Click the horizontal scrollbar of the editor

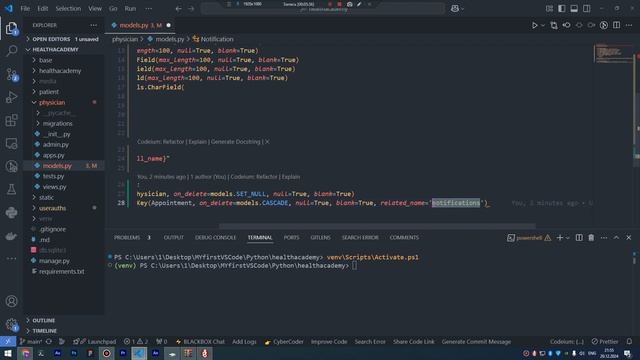click(x=377, y=226)
